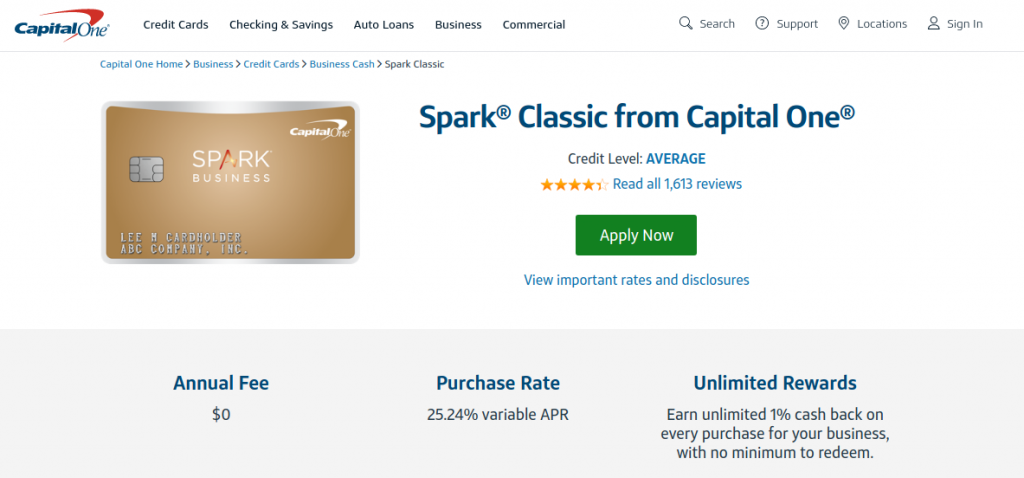Click the Support question mark icon
Image resolution: width=1024 pixels, height=478 pixels.
coord(763,23)
